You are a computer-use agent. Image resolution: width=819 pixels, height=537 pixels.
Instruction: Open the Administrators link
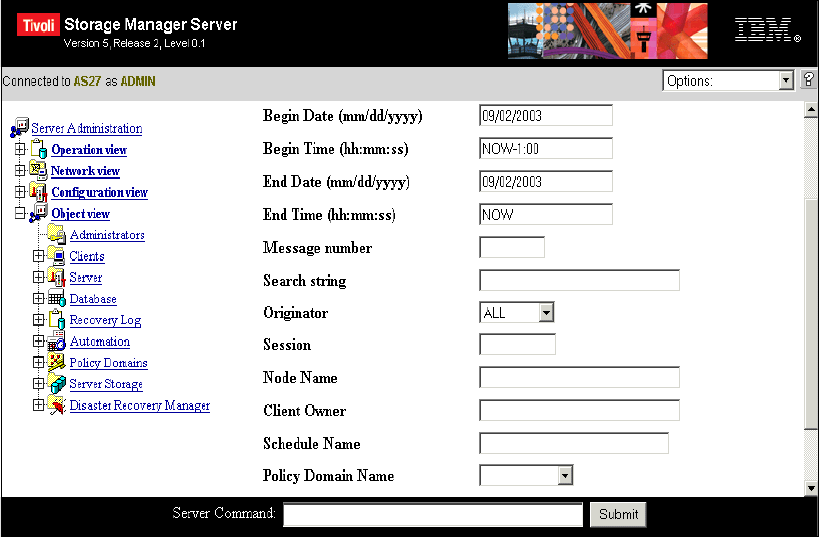[107, 235]
